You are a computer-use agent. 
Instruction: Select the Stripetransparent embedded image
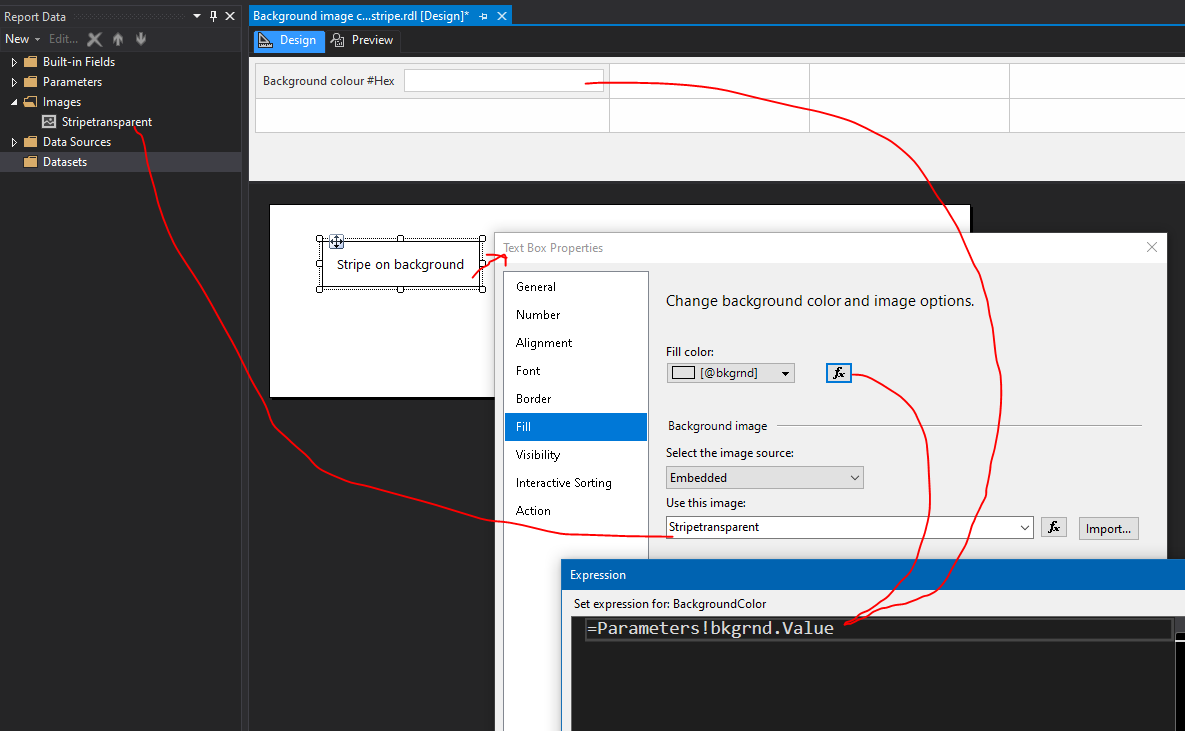coord(107,122)
